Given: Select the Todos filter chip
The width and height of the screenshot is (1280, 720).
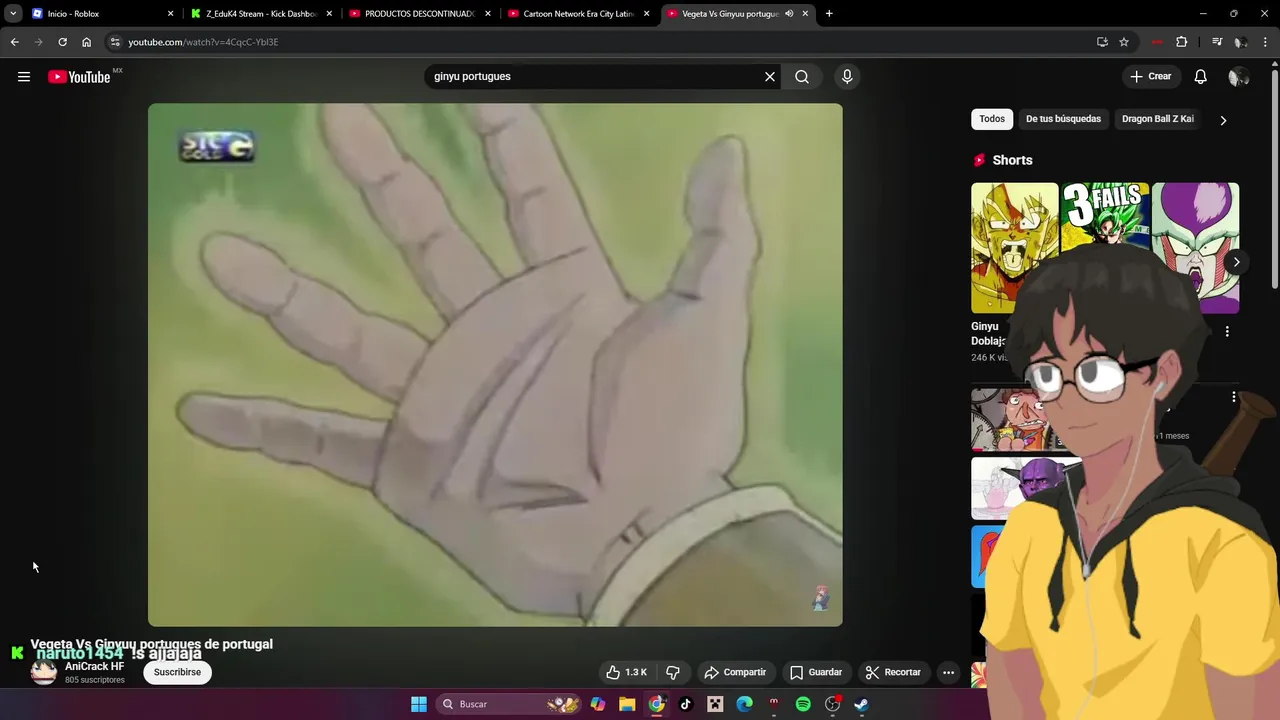Looking at the screenshot, I should click(992, 119).
